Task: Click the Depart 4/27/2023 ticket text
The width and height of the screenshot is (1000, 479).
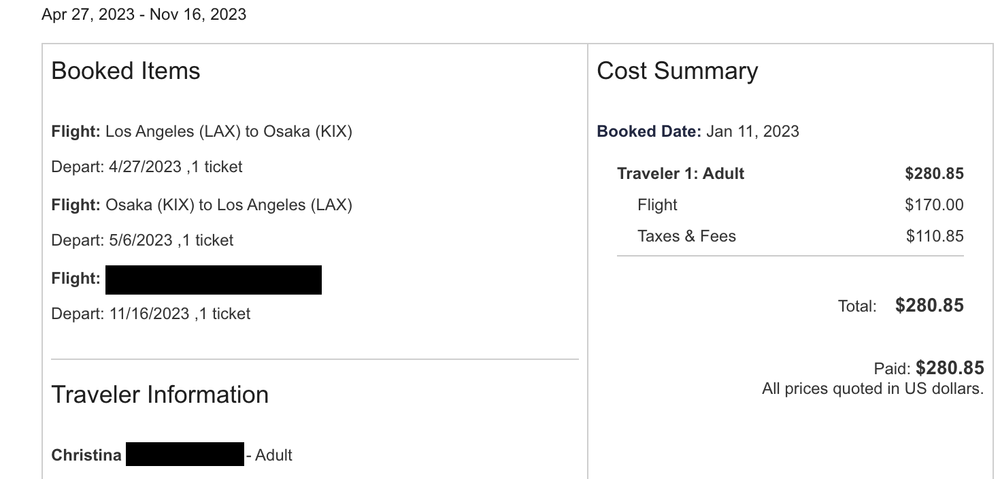Action: pyautogui.click(x=146, y=166)
